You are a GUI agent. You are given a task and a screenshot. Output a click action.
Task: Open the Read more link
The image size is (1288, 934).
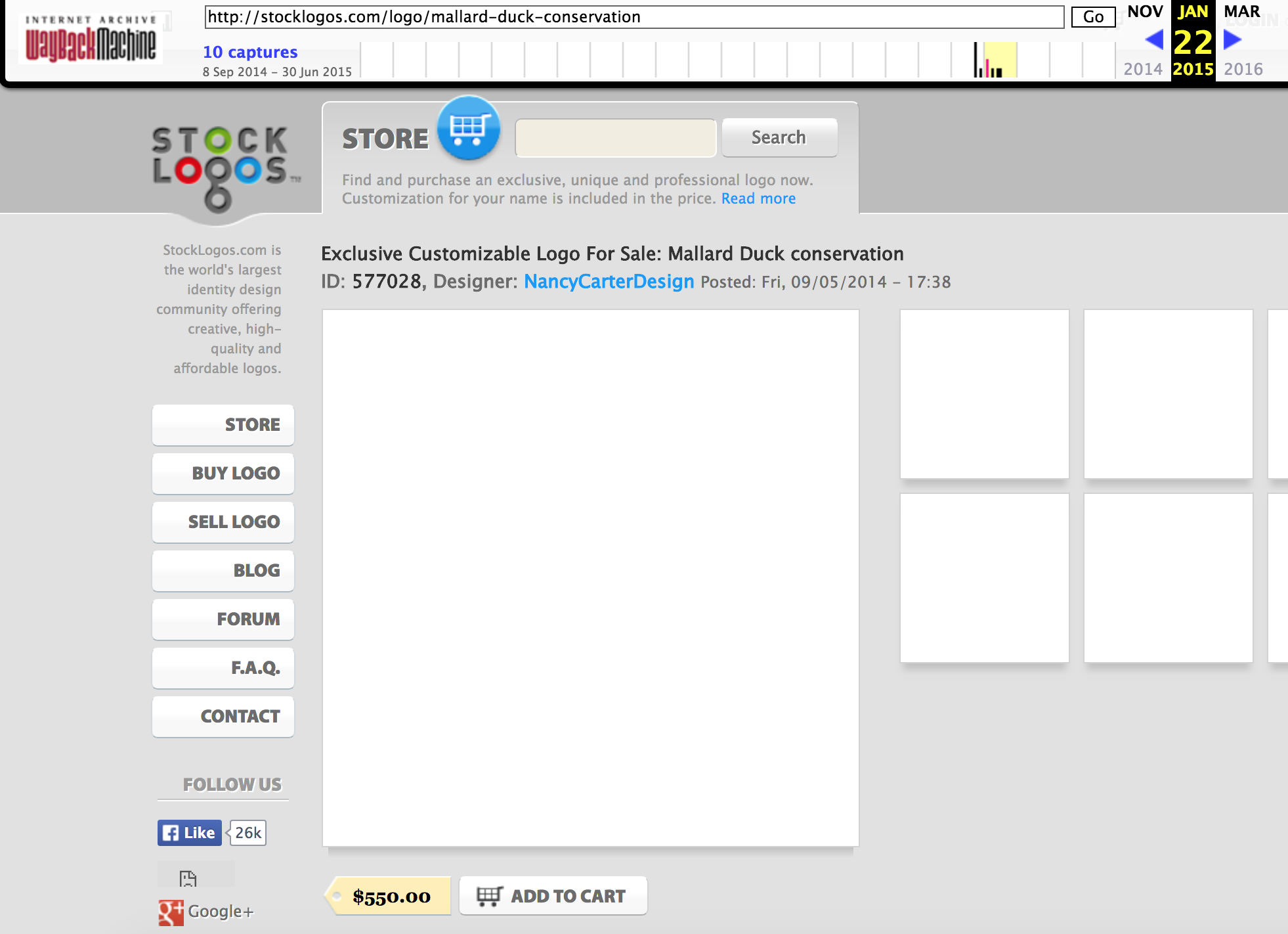tap(758, 198)
